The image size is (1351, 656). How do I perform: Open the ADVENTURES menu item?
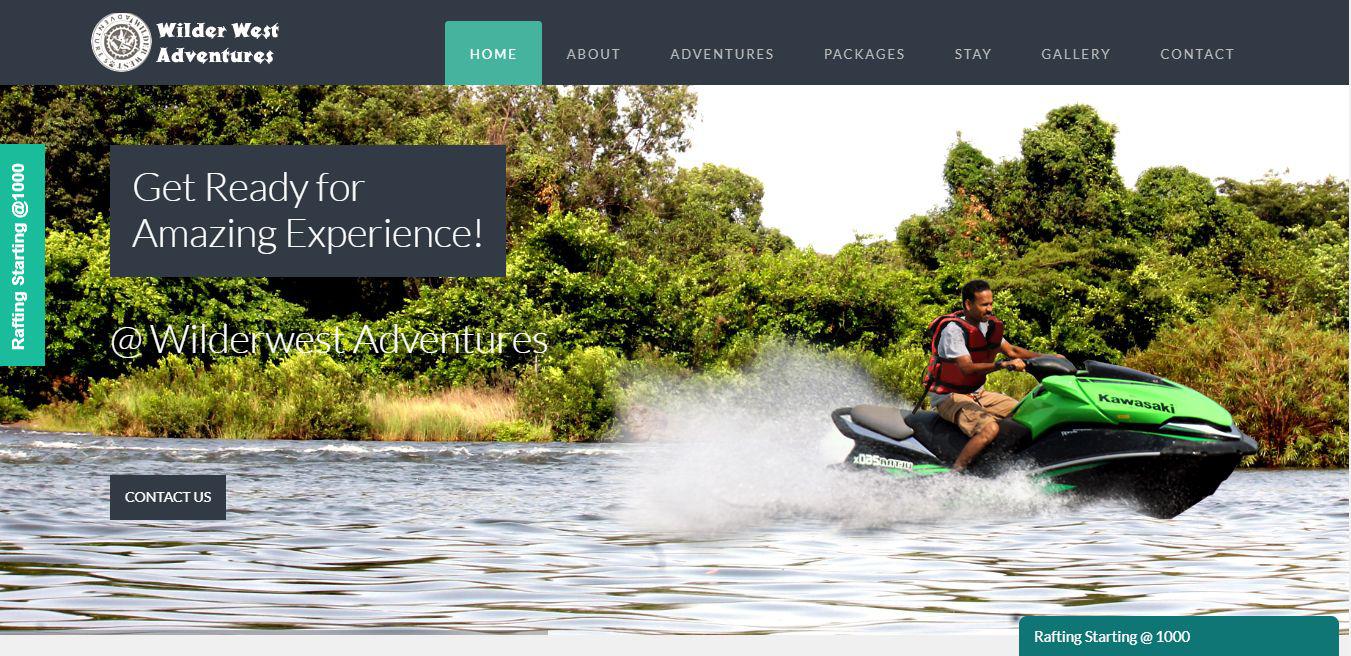pyautogui.click(x=722, y=54)
